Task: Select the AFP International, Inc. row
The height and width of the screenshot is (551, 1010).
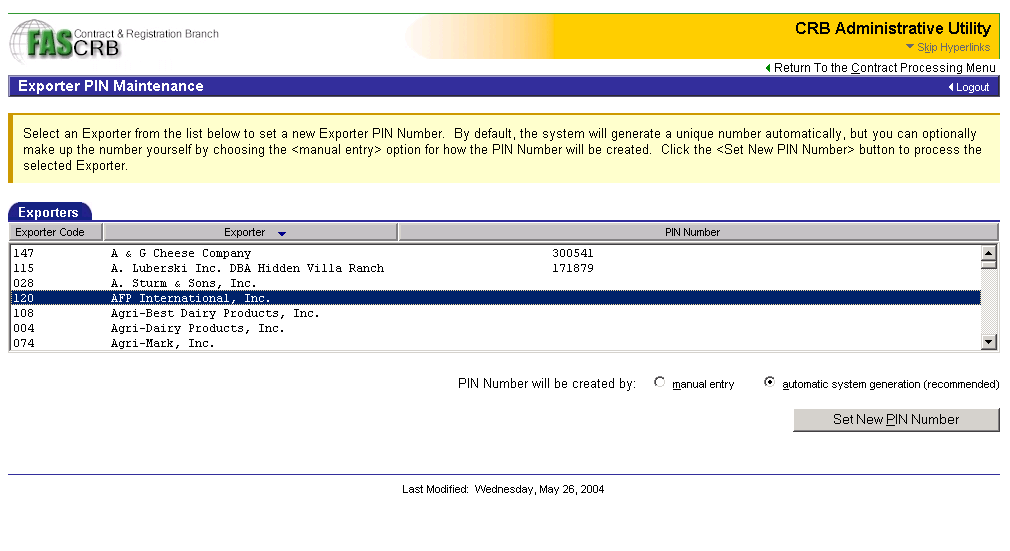Action: tap(495, 298)
